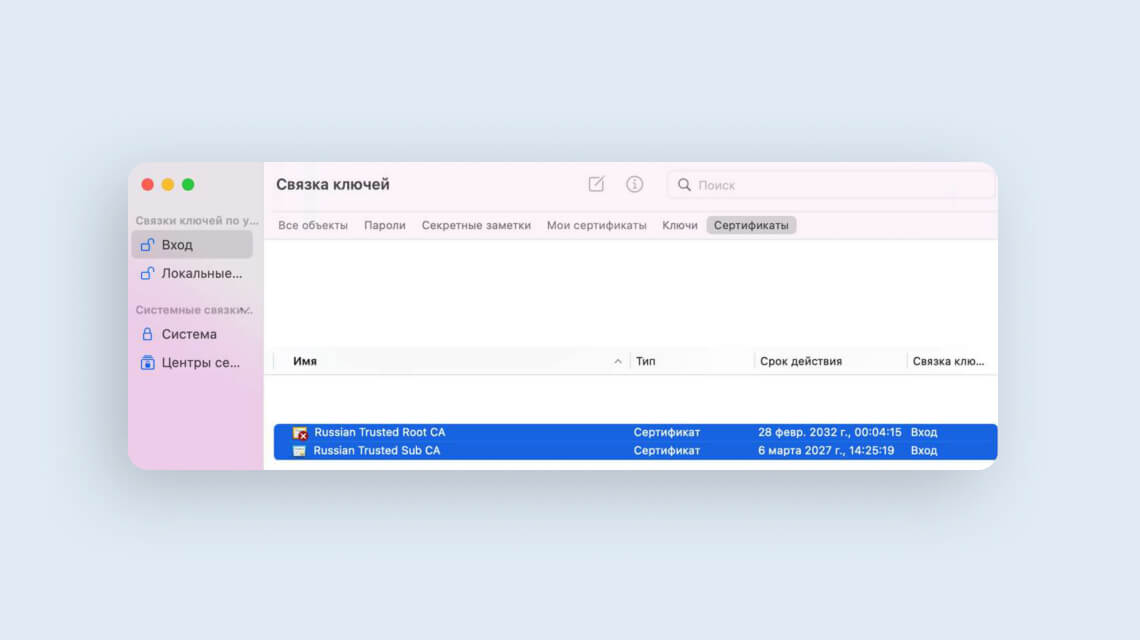Image resolution: width=1140 pixels, height=640 pixels.
Task: Switch to the Пароли tab
Action: point(385,225)
